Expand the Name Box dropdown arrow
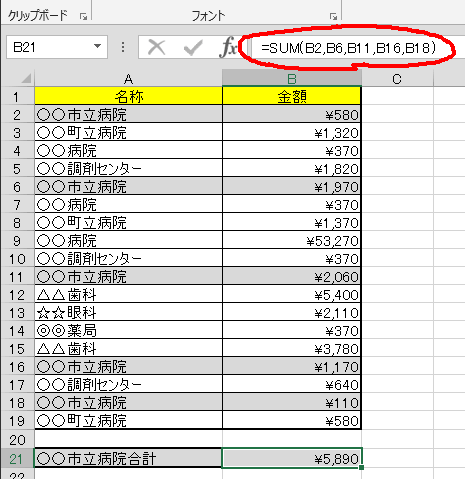This screenshot has height=479, width=465. [97, 46]
